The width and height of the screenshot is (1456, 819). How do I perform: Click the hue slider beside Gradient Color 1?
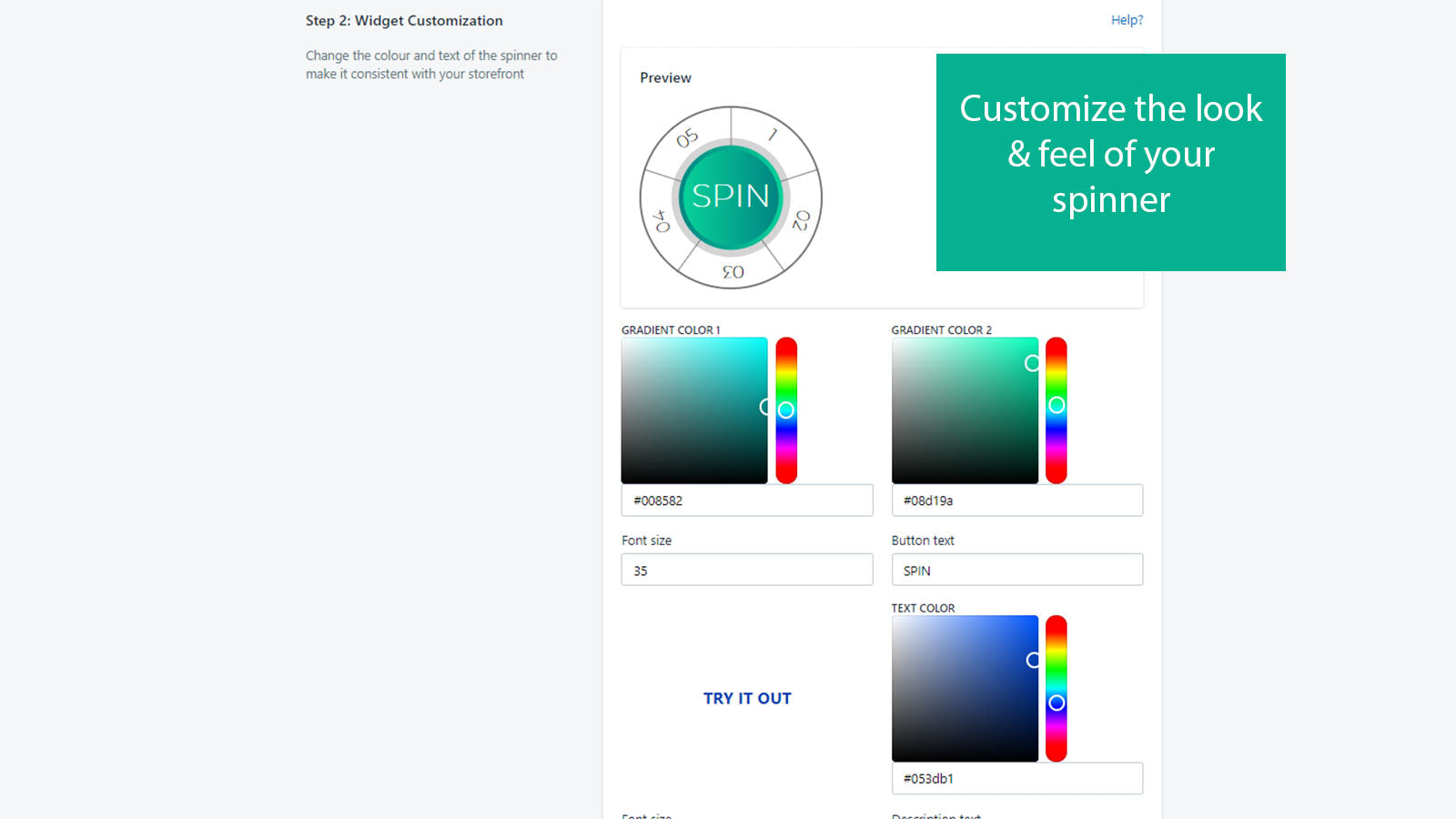pyautogui.click(x=784, y=409)
